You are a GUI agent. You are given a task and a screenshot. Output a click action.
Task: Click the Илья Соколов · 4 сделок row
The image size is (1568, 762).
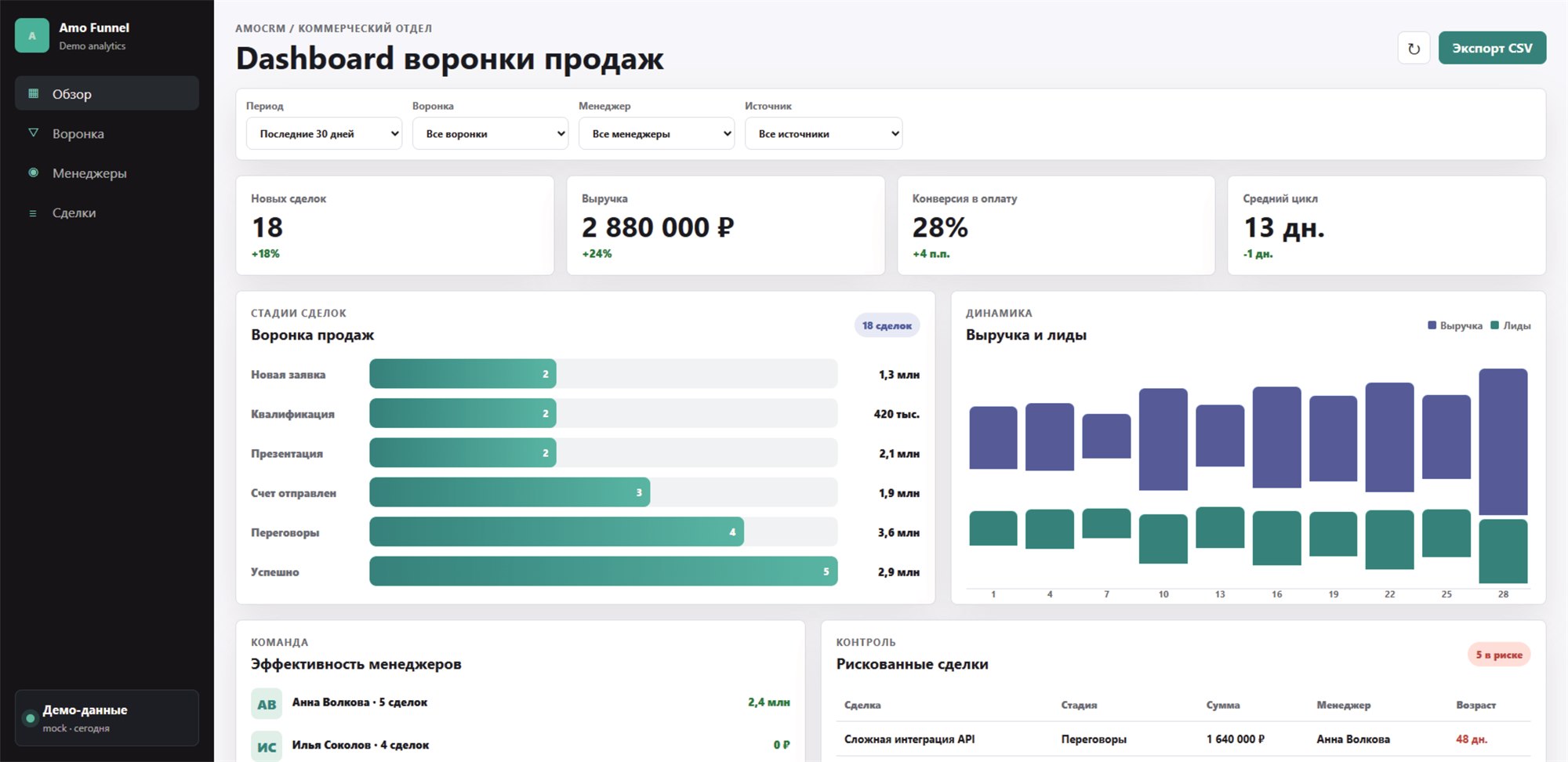521,746
